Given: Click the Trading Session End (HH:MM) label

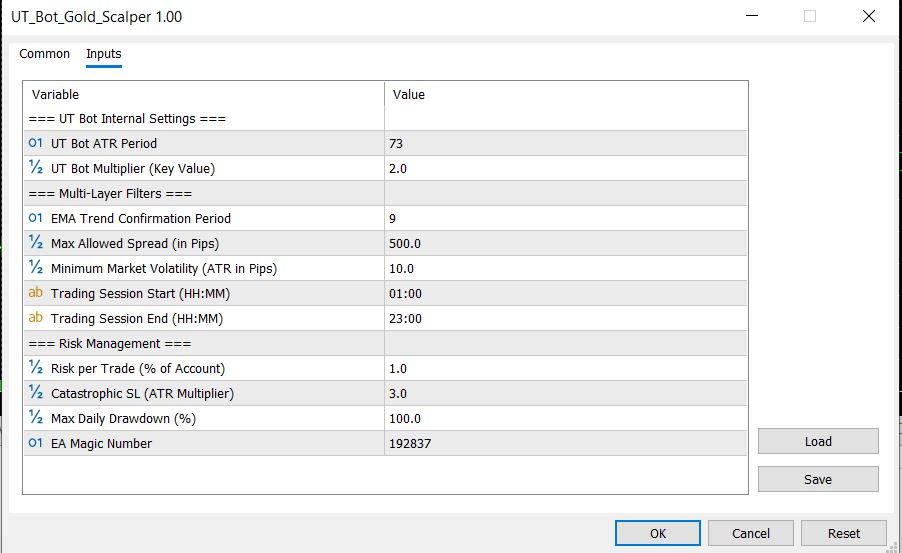Looking at the screenshot, I should click(x=137, y=318).
